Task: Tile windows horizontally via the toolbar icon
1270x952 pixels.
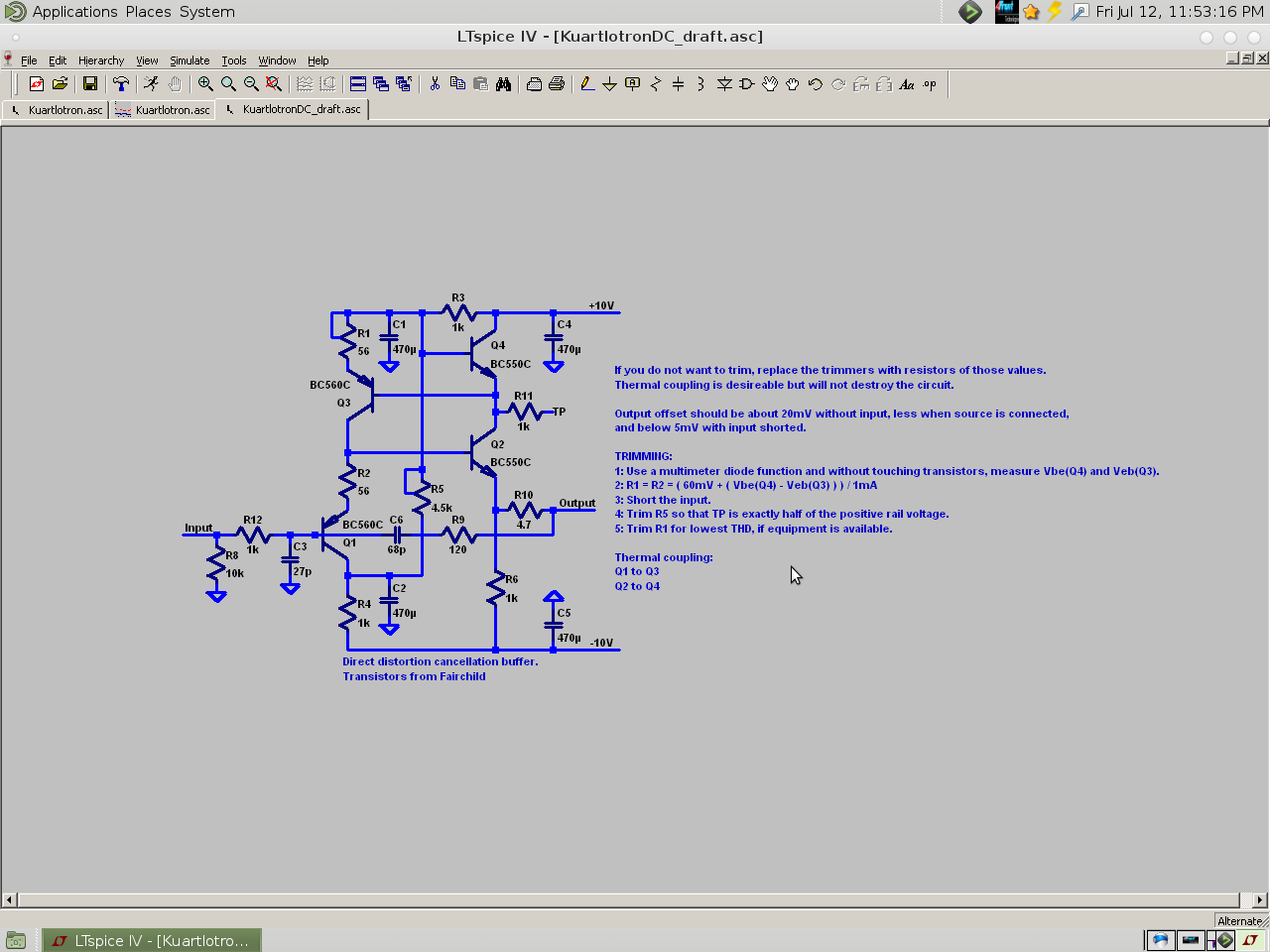Action: [x=358, y=84]
